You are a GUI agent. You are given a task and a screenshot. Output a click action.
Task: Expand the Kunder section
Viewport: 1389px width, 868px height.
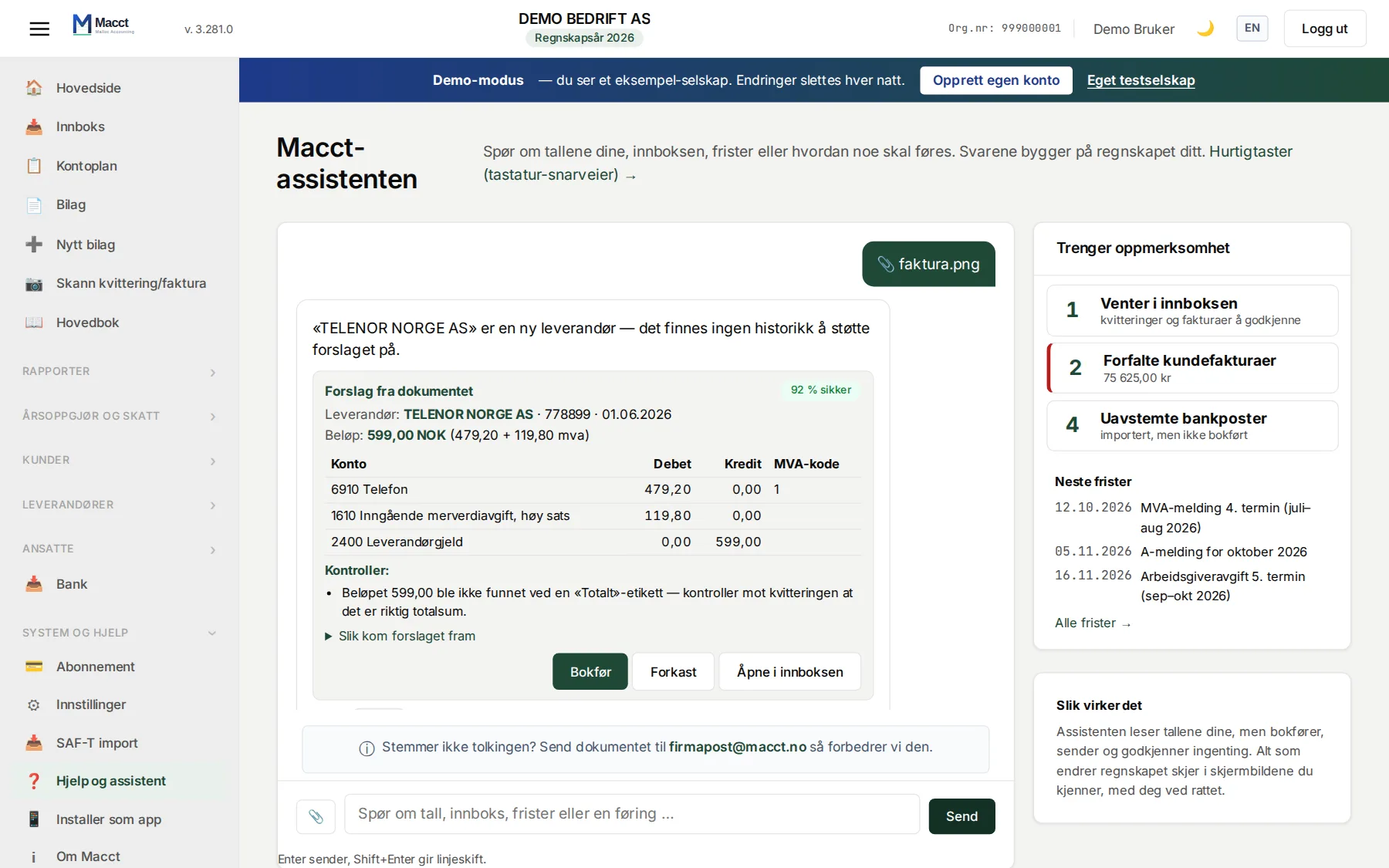[x=120, y=460]
